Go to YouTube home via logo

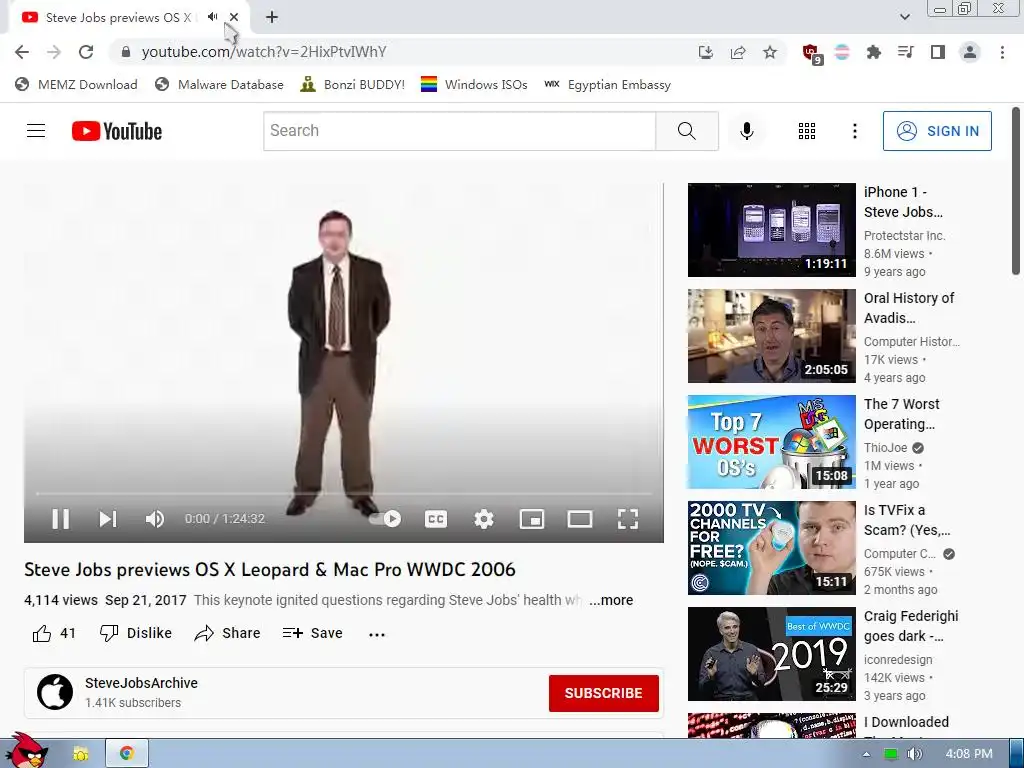117,131
